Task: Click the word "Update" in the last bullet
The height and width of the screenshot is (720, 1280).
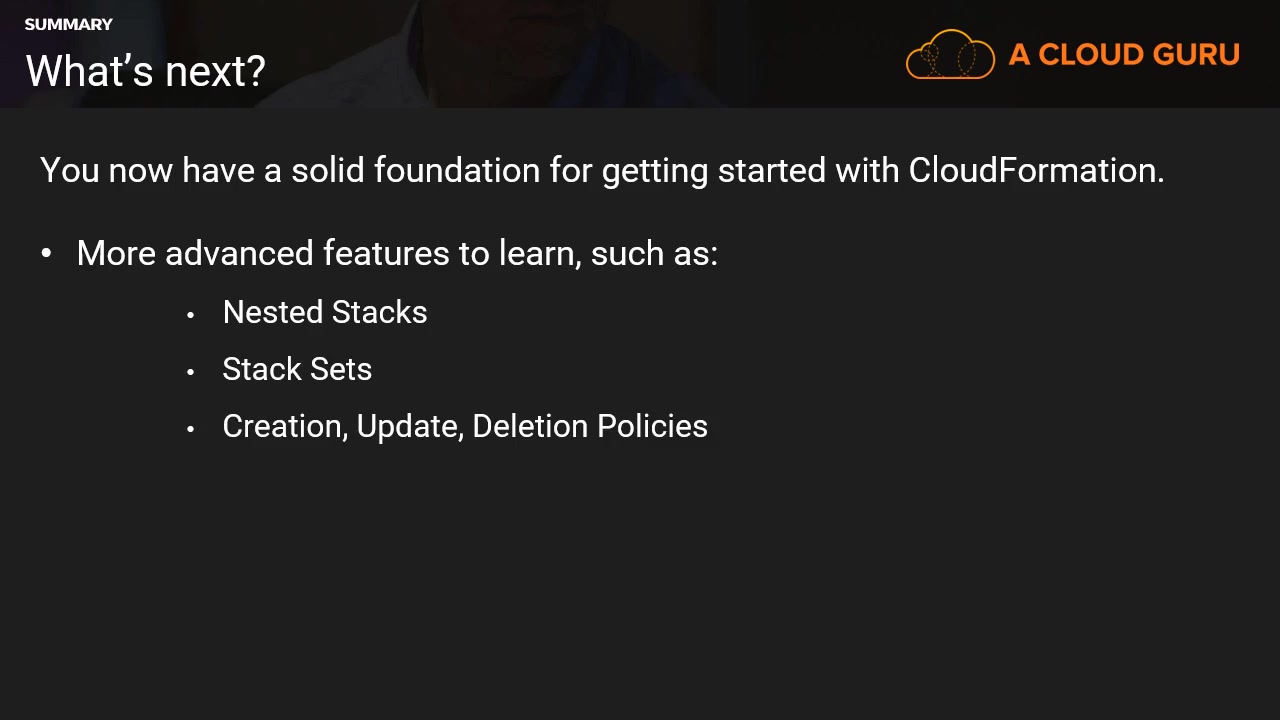Action: tap(409, 426)
